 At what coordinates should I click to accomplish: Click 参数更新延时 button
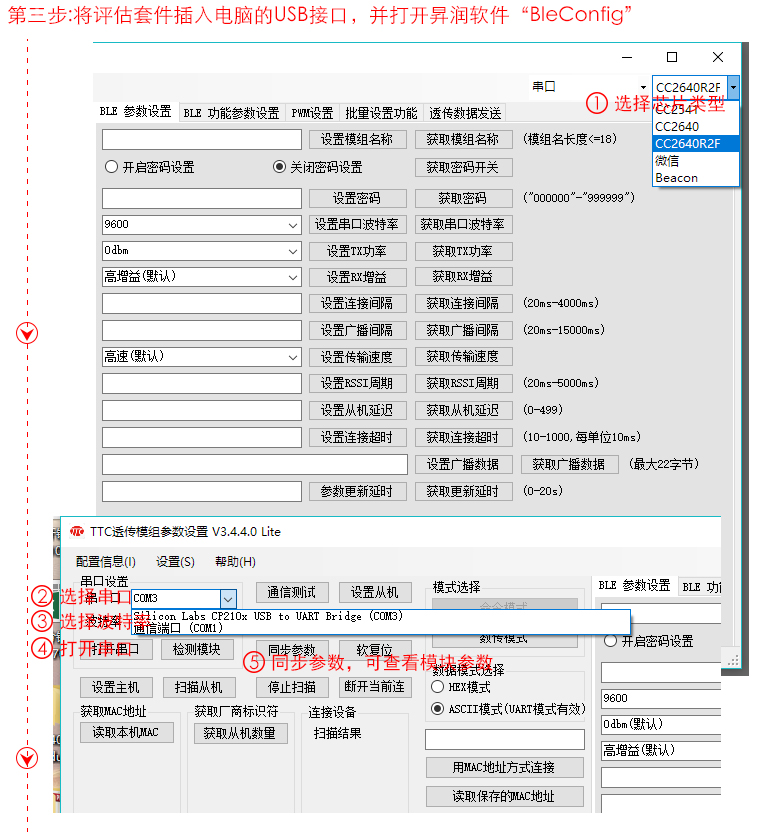click(x=357, y=491)
